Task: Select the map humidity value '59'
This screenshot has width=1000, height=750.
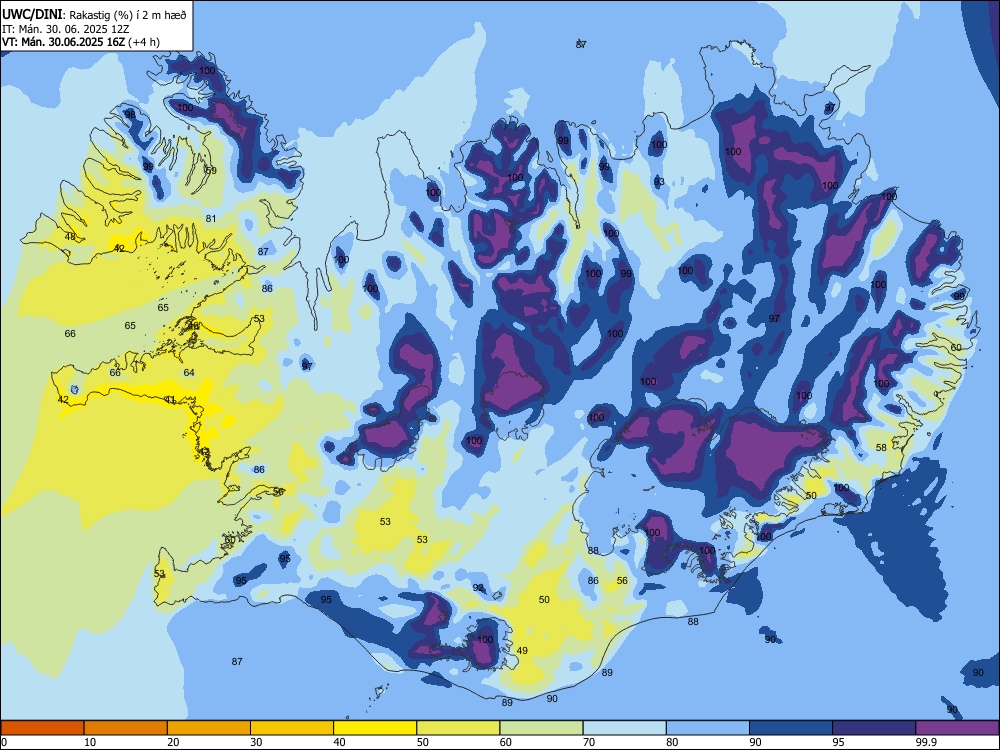Action: point(211,170)
